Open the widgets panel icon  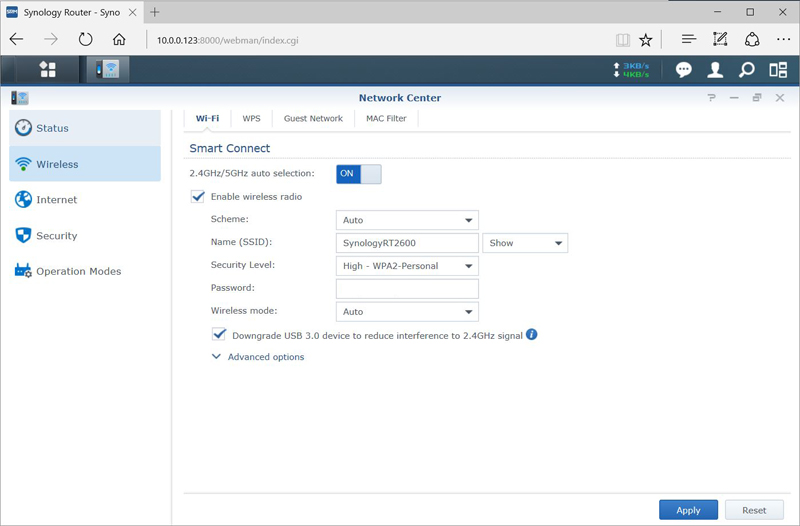click(x=778, y=70)
